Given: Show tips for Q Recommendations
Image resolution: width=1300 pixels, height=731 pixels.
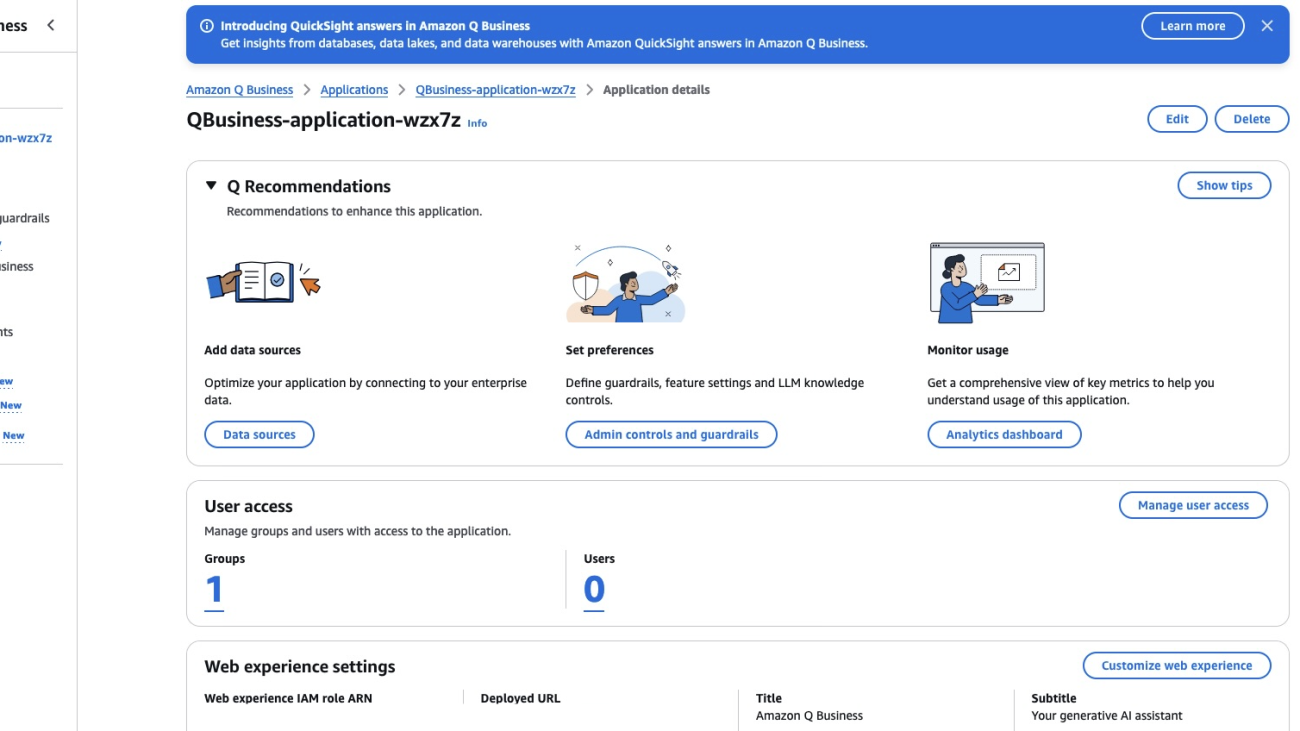Looking at the screenshot, I should coord(1224,186).
